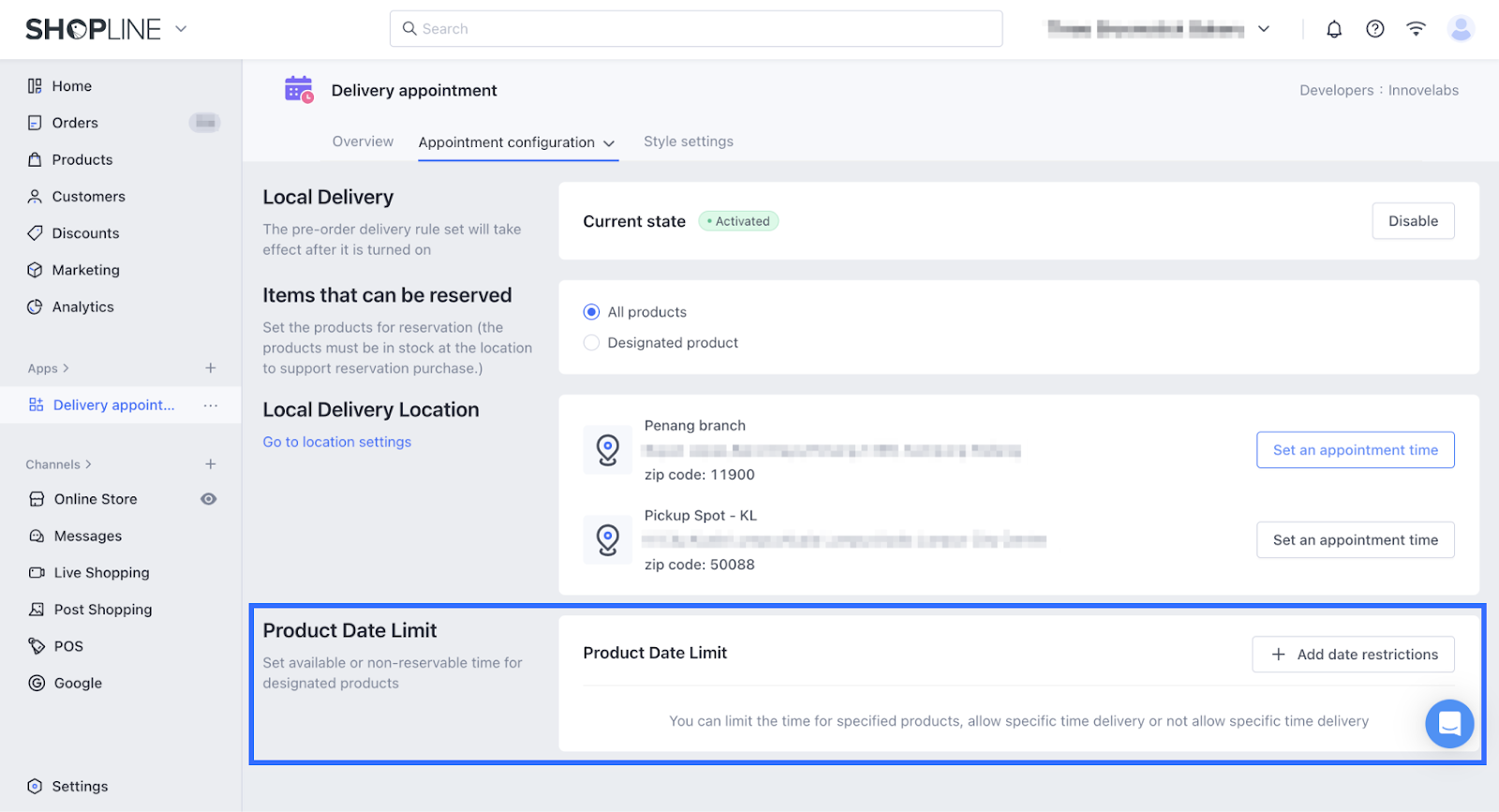Open the live chat support bubble
This screenshot has height=812, width=1499.
tap(1448, 724)
